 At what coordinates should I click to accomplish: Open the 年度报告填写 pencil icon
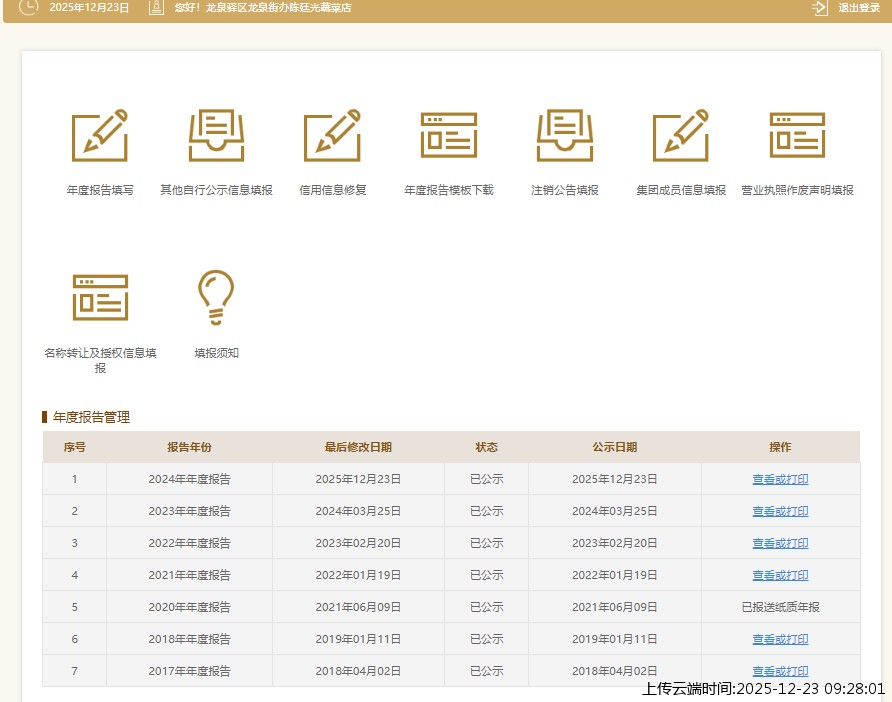tap(100, 135)
